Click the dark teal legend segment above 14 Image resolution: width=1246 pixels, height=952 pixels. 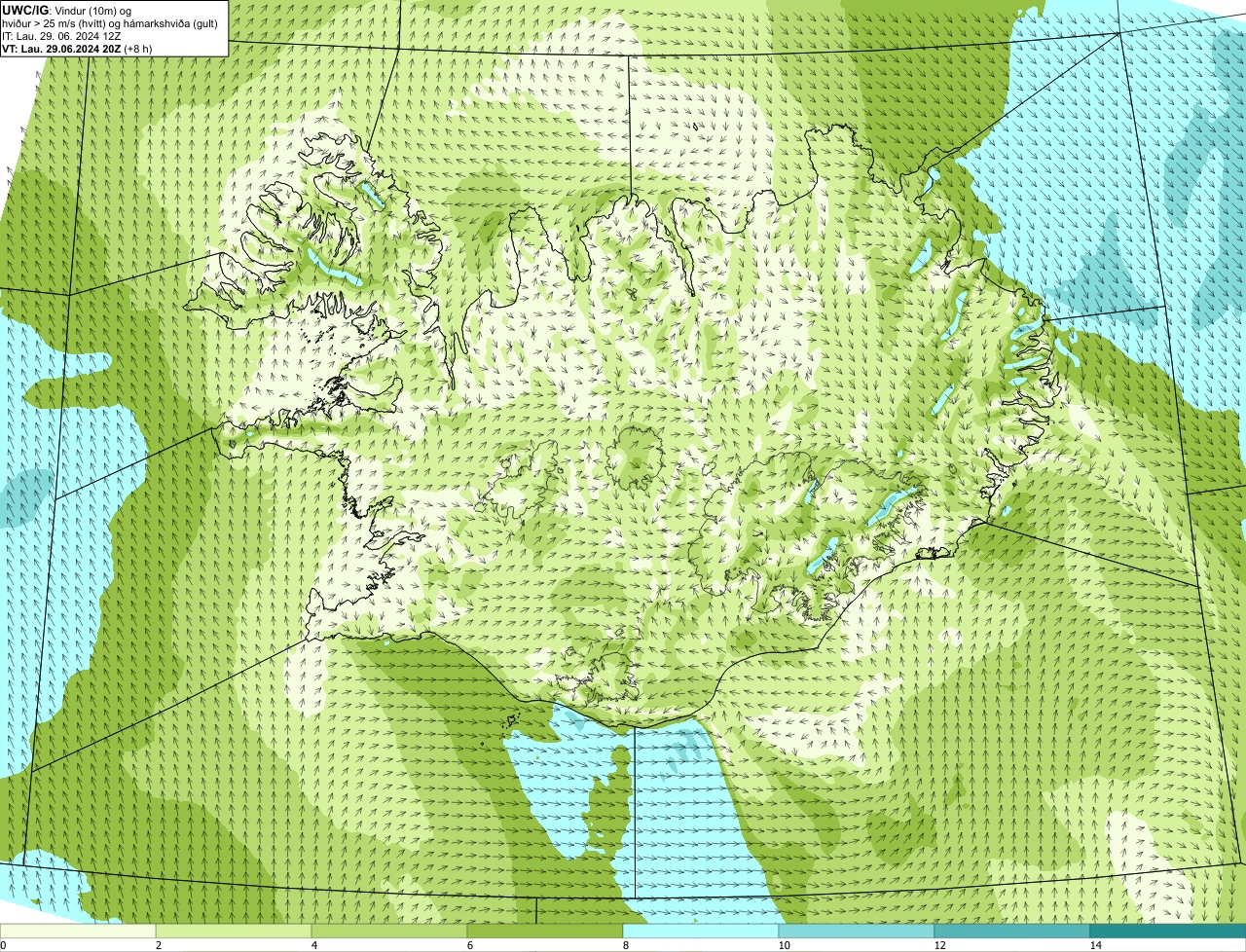coord(1168,931)
